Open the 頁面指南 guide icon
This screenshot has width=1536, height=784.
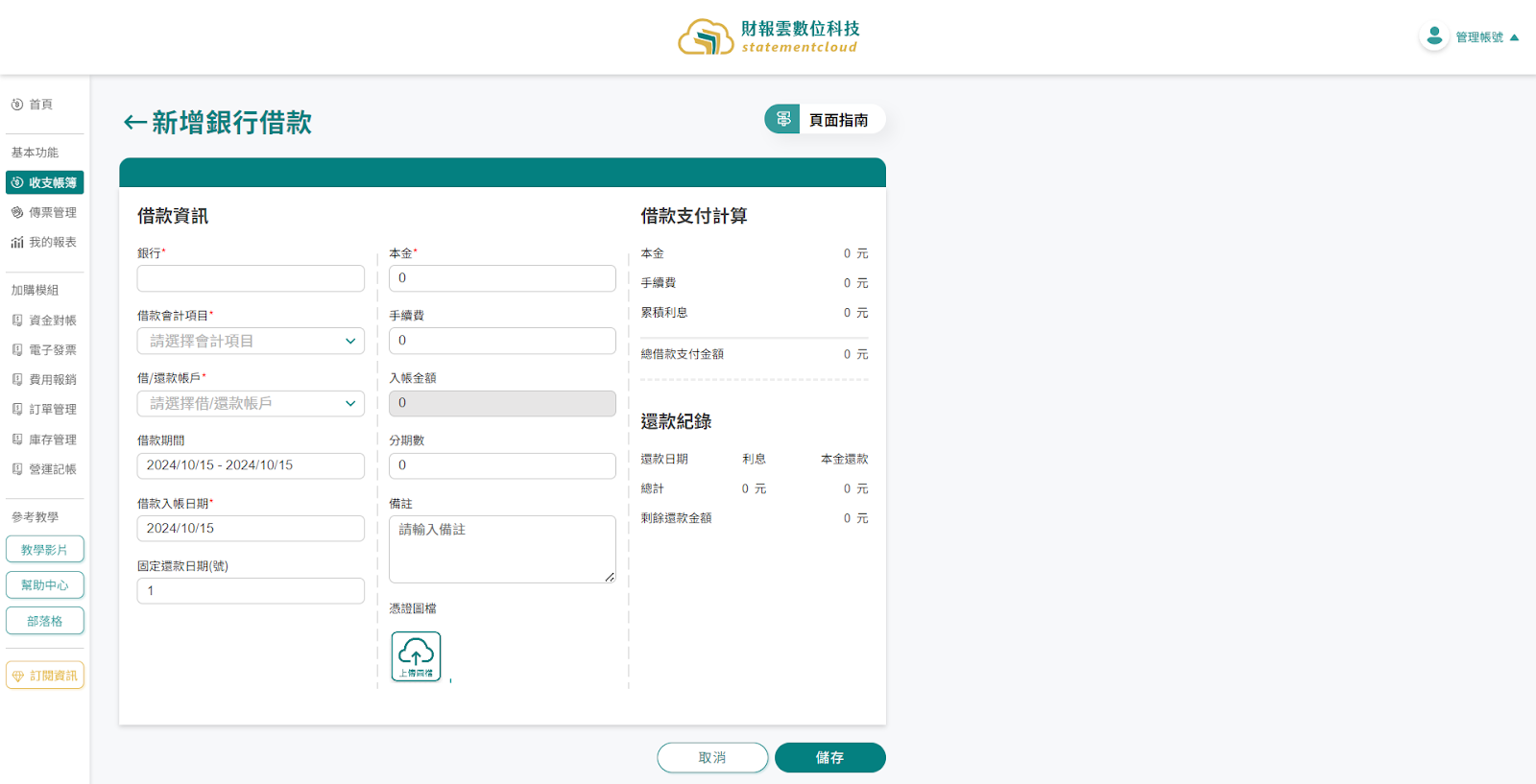coord(782,119)
